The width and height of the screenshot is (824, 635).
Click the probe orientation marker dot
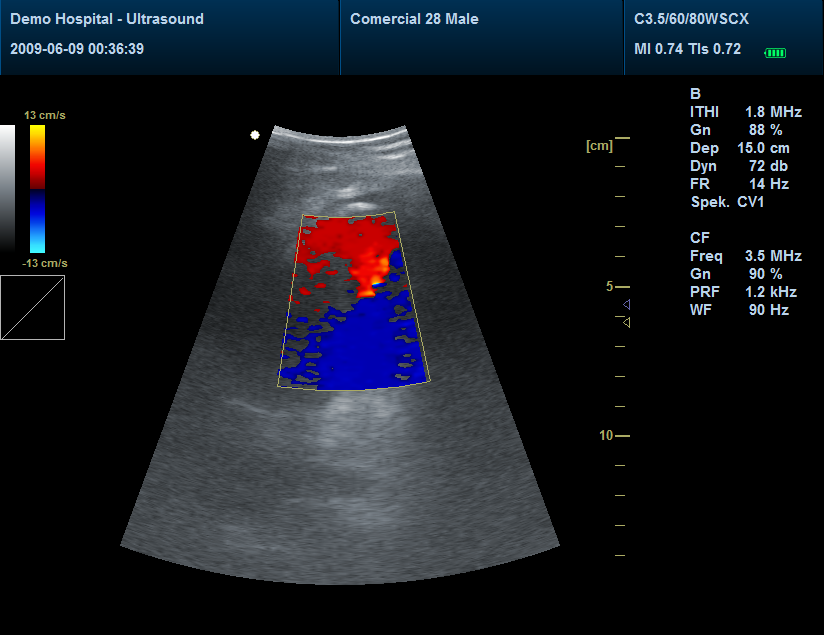point(254,135)
